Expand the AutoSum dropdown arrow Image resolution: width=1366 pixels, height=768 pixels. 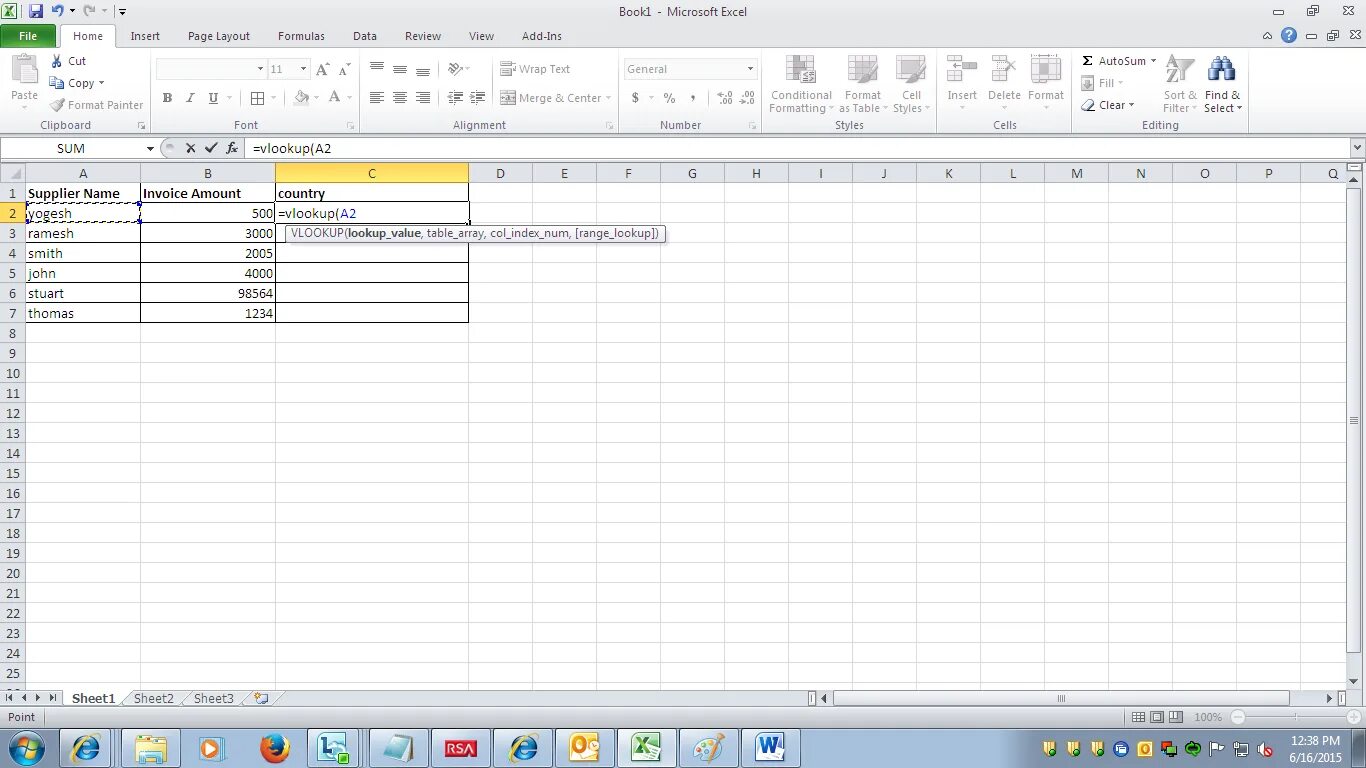pos(1153,61)
